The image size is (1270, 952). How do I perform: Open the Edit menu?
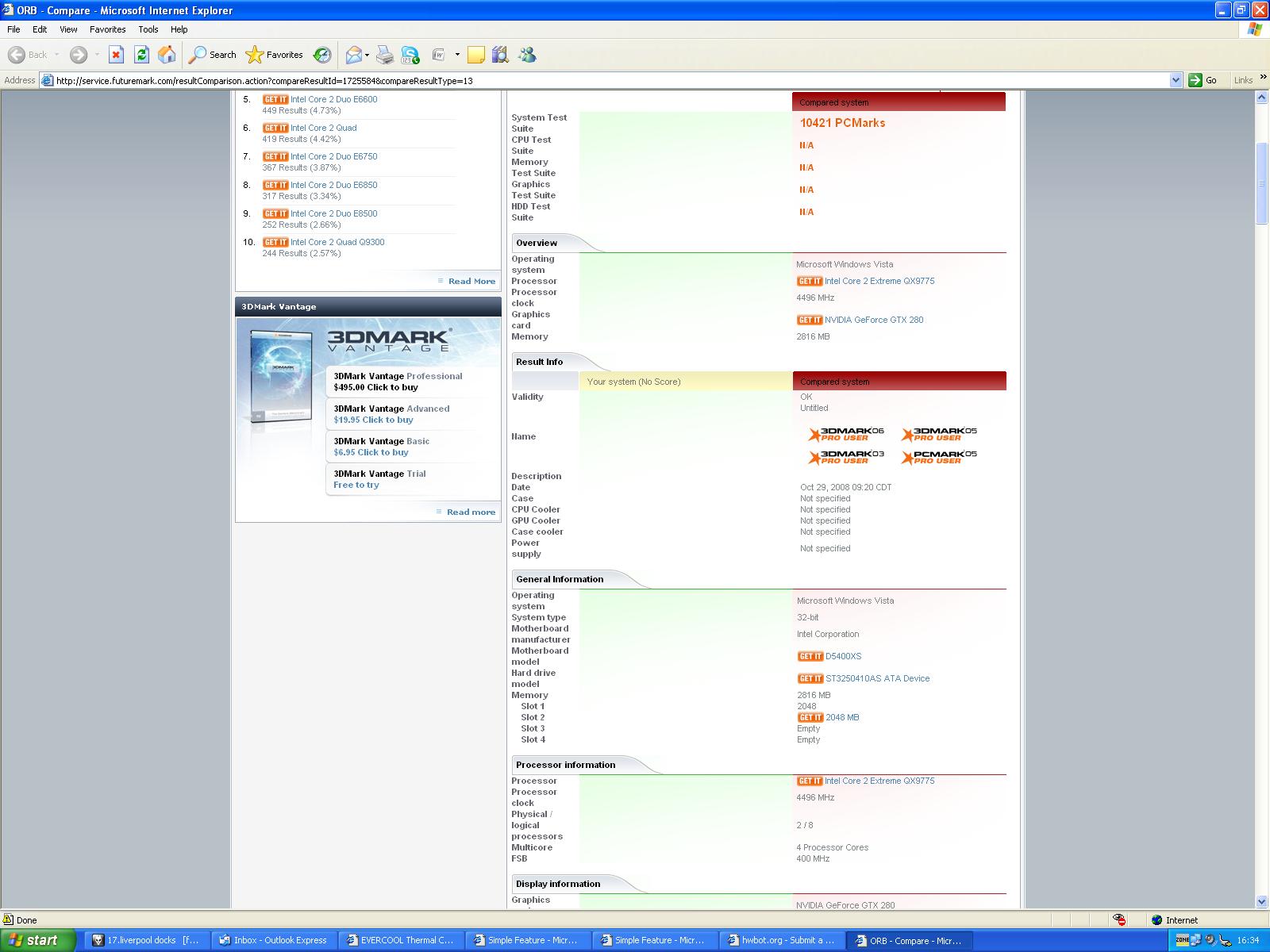[x=40, y=29]
